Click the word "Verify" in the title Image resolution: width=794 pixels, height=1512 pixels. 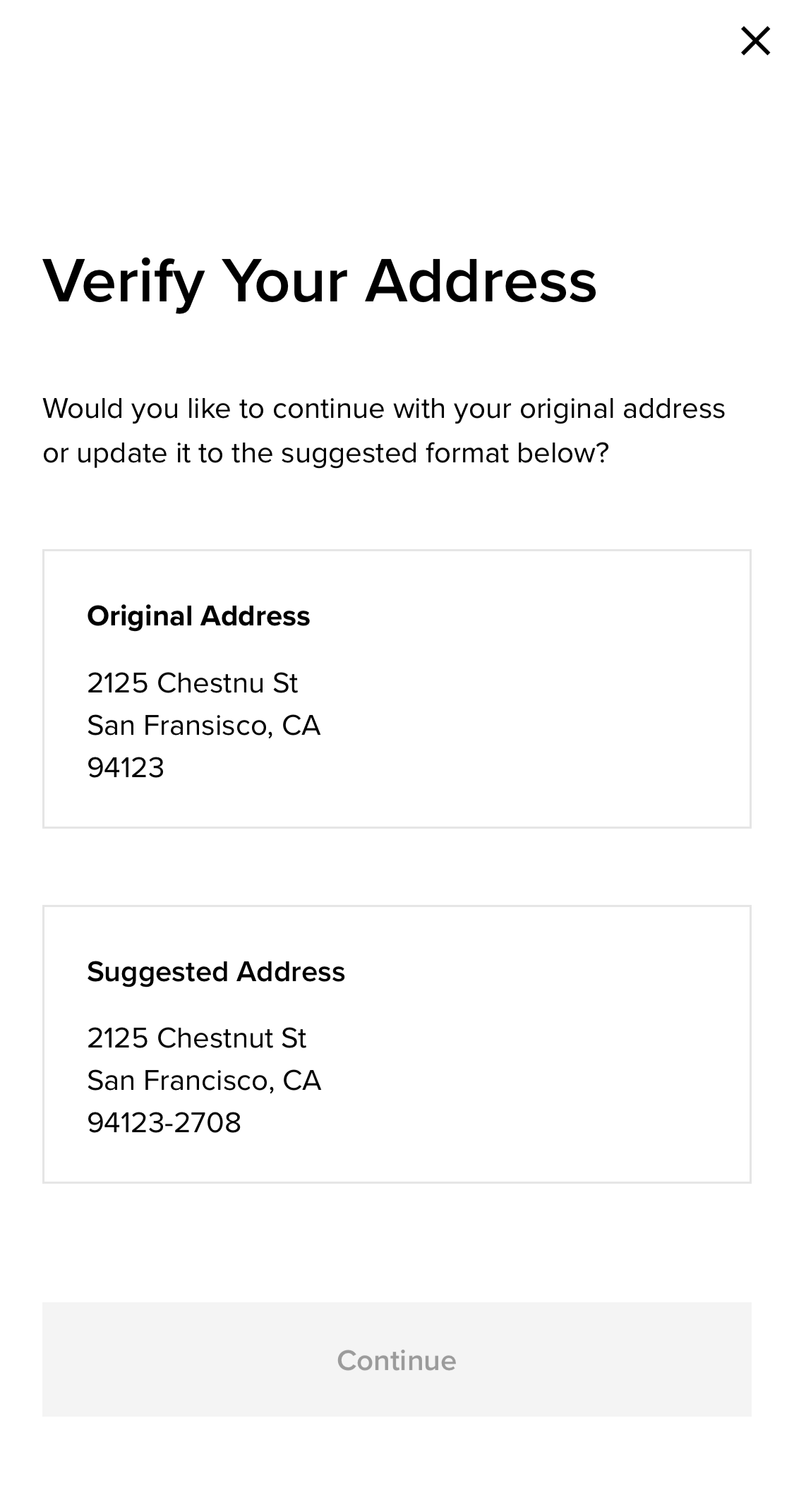point(124,281)
